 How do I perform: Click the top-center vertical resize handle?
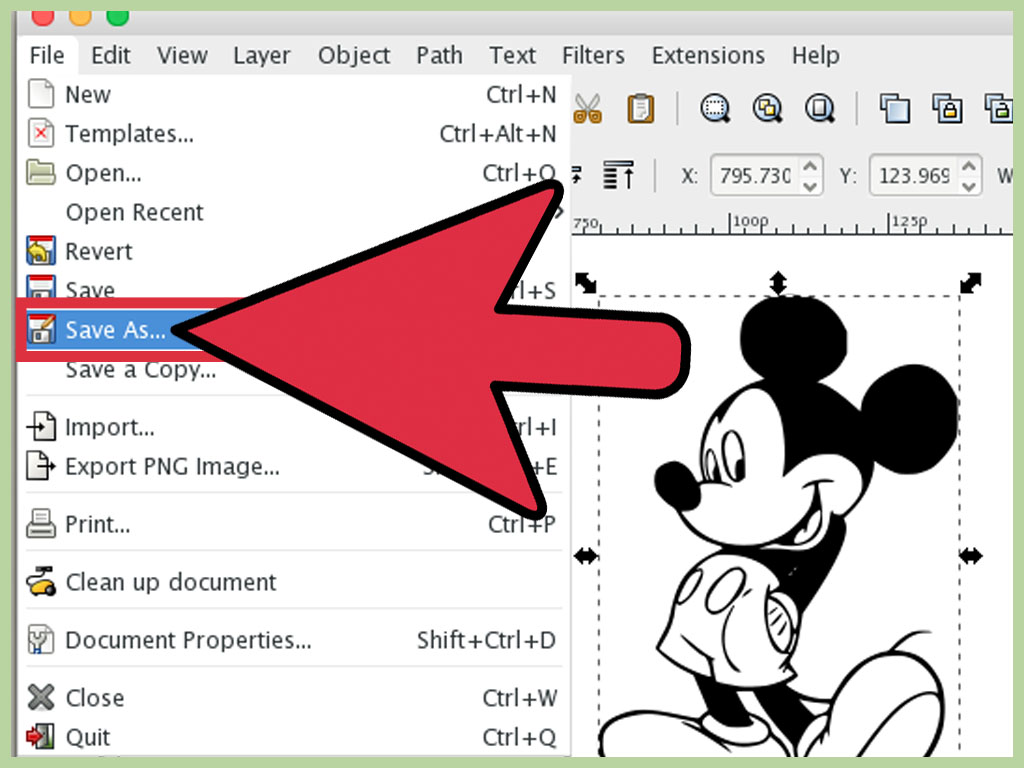pos(778,283)
